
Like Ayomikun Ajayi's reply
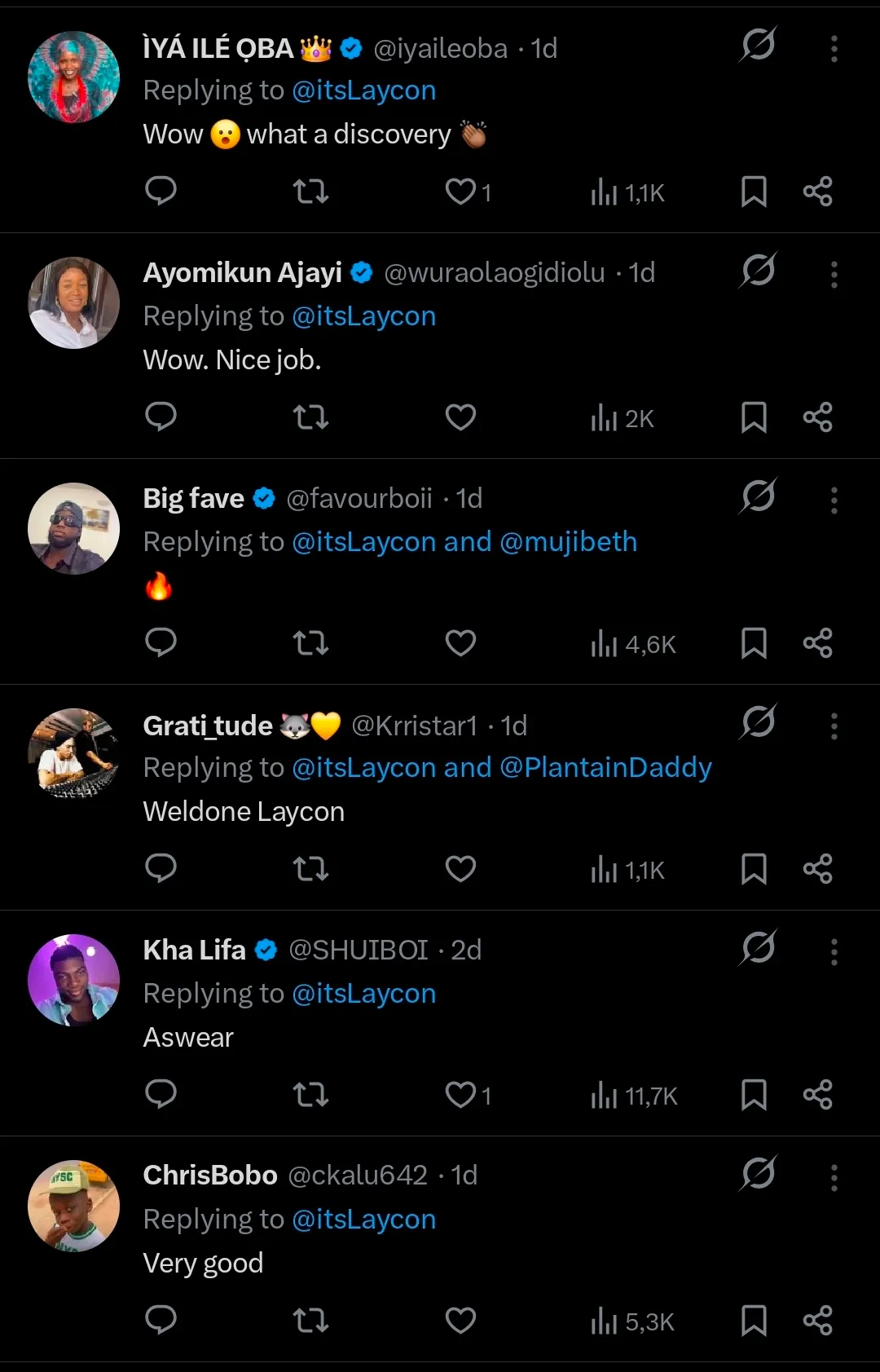tap(460, 417)
